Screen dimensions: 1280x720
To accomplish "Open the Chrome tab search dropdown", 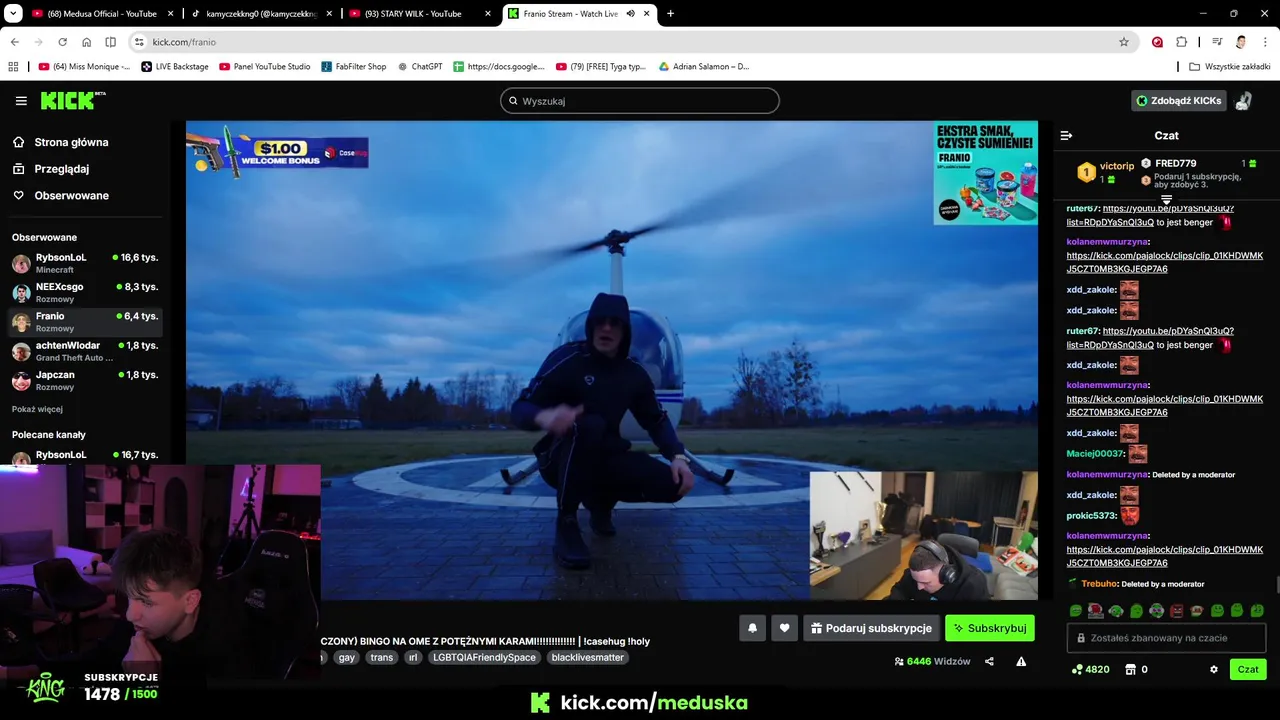I will [13, 14].
